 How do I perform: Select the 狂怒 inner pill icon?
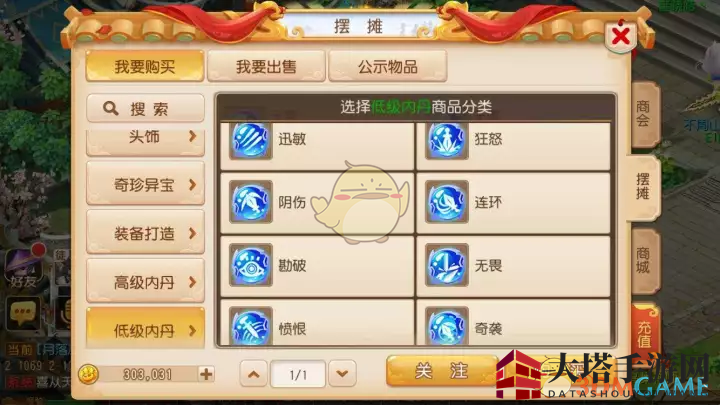pos(446,141)
